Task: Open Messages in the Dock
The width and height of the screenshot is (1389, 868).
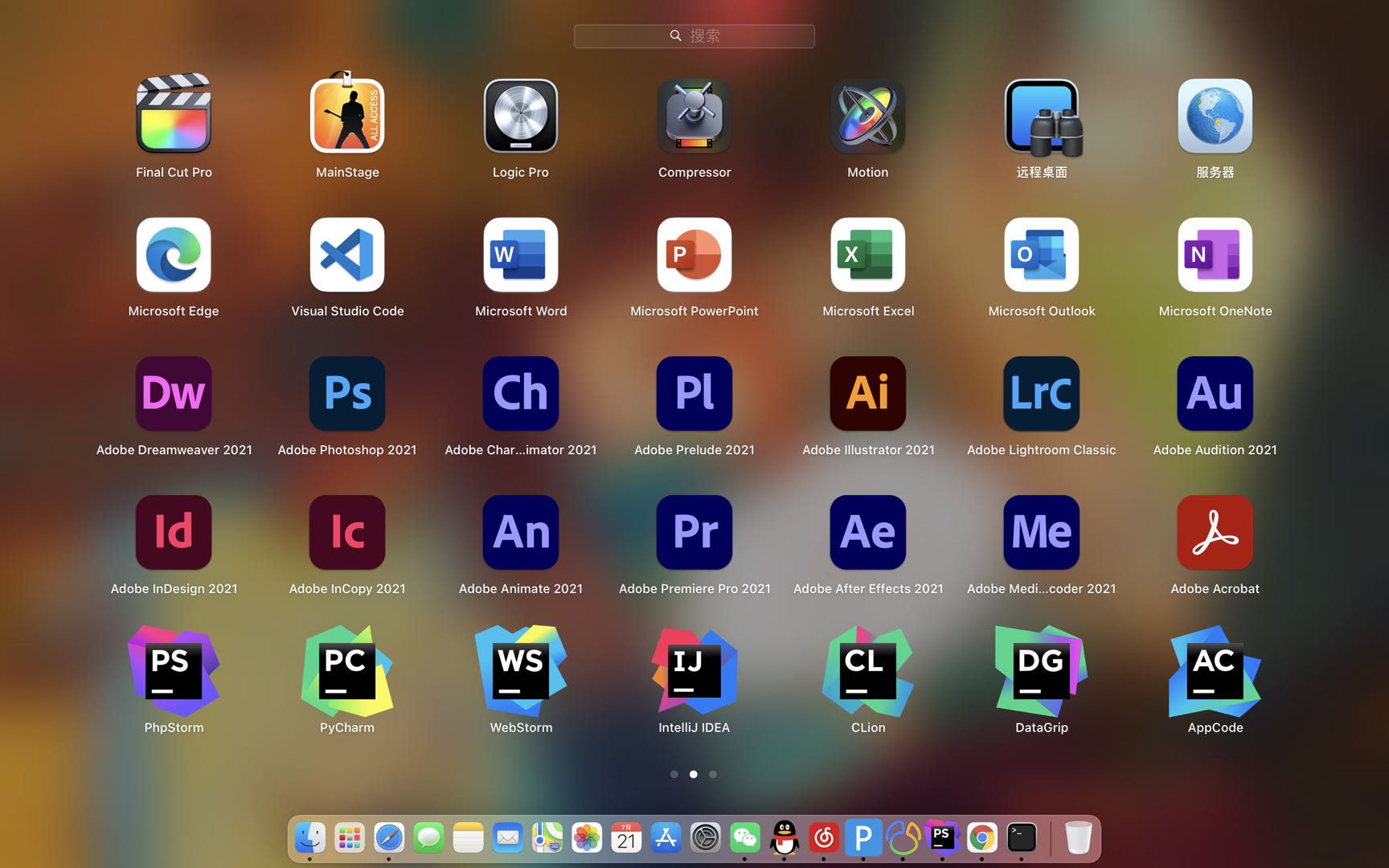Action: click(x=428, y=837)
